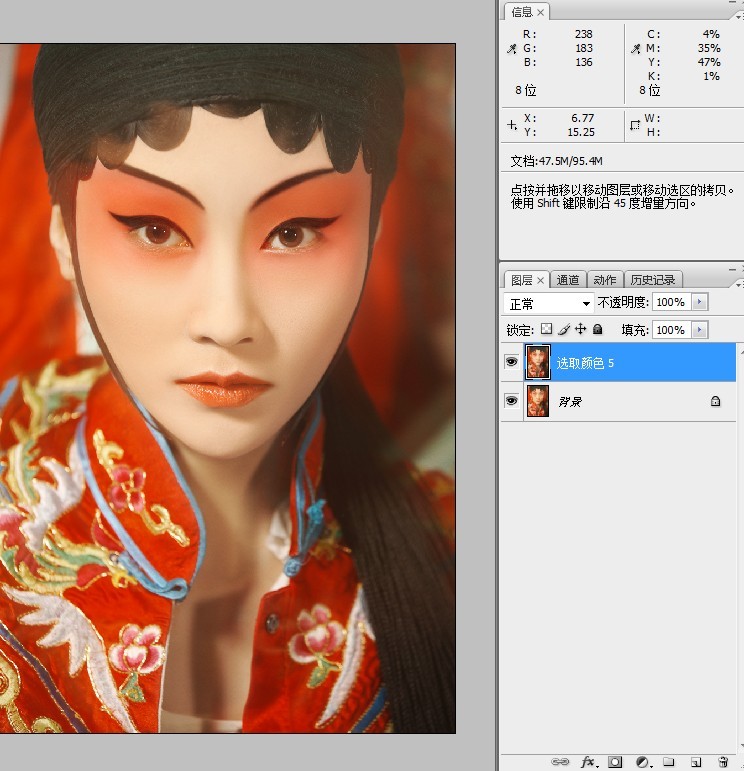Create new adjustment layer icon
Viewport: 744px width, 771px height.
pos(643,762)
